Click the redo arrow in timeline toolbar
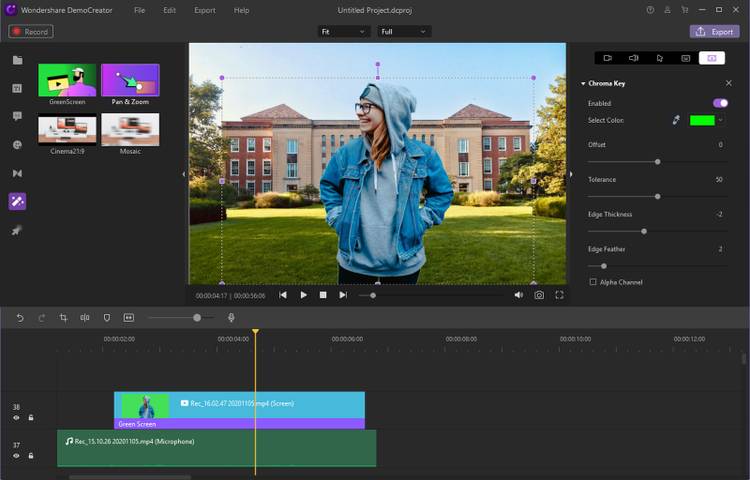Viewport: 750px width, 480px height. pos(42,317)
